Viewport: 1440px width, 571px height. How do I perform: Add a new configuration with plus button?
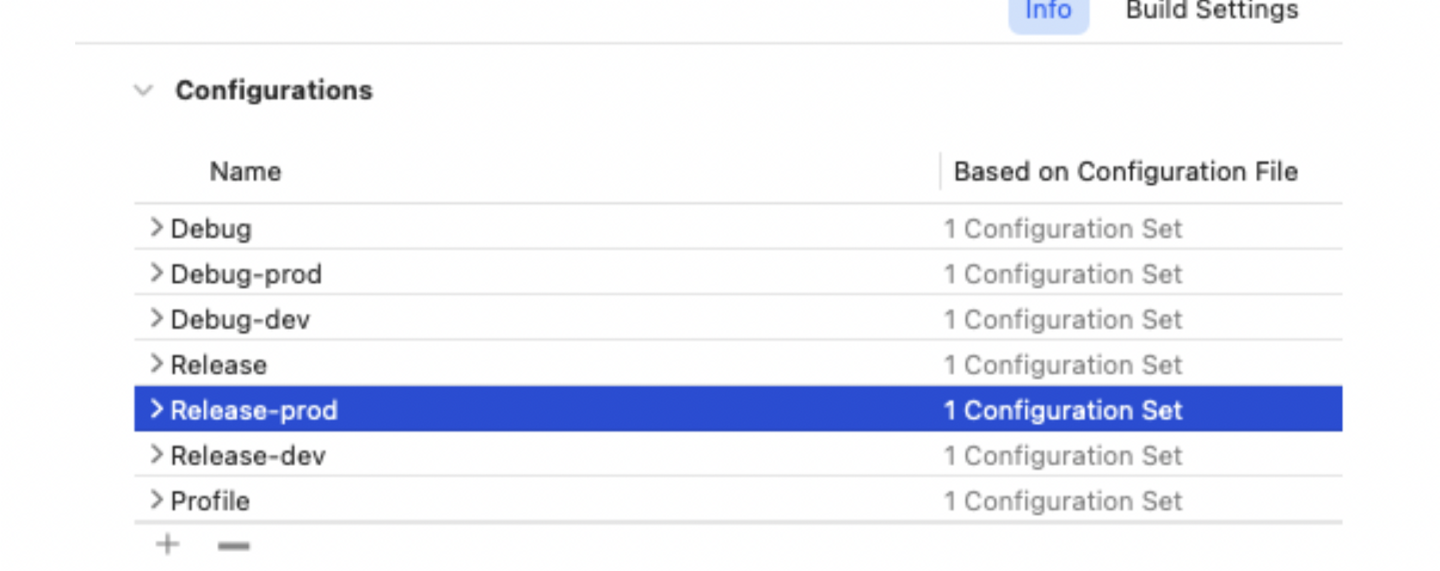point(168,545)
